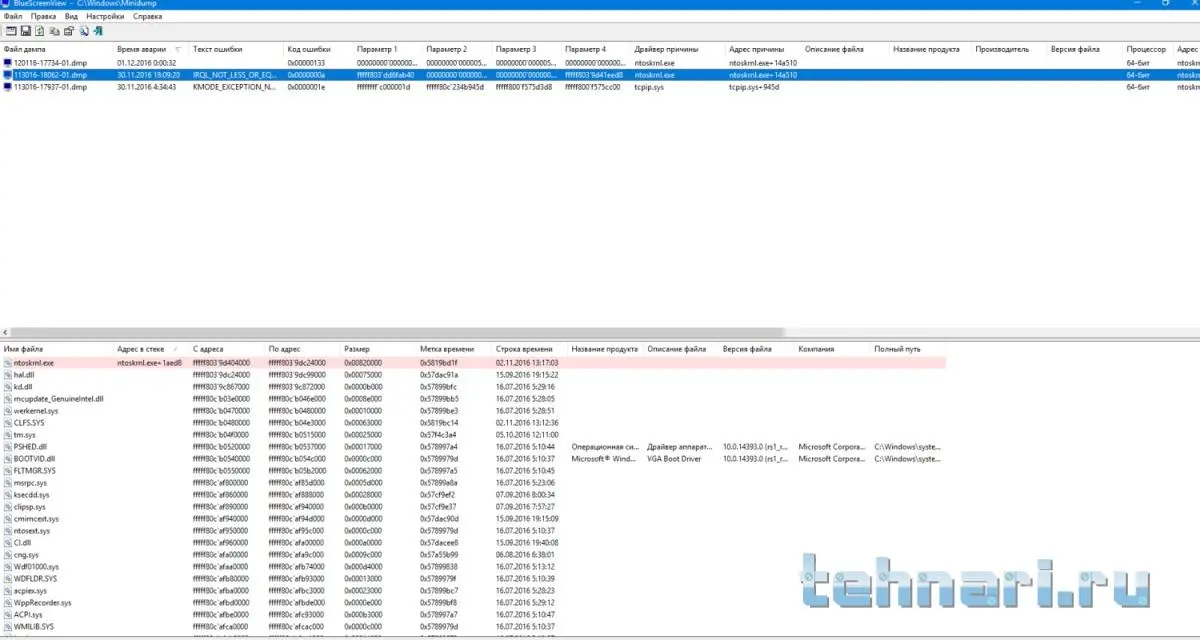Click the Refresh toolbar icon
This screenshot has width=1200, height=640.
pyautogui.click(x=40, y=31)
